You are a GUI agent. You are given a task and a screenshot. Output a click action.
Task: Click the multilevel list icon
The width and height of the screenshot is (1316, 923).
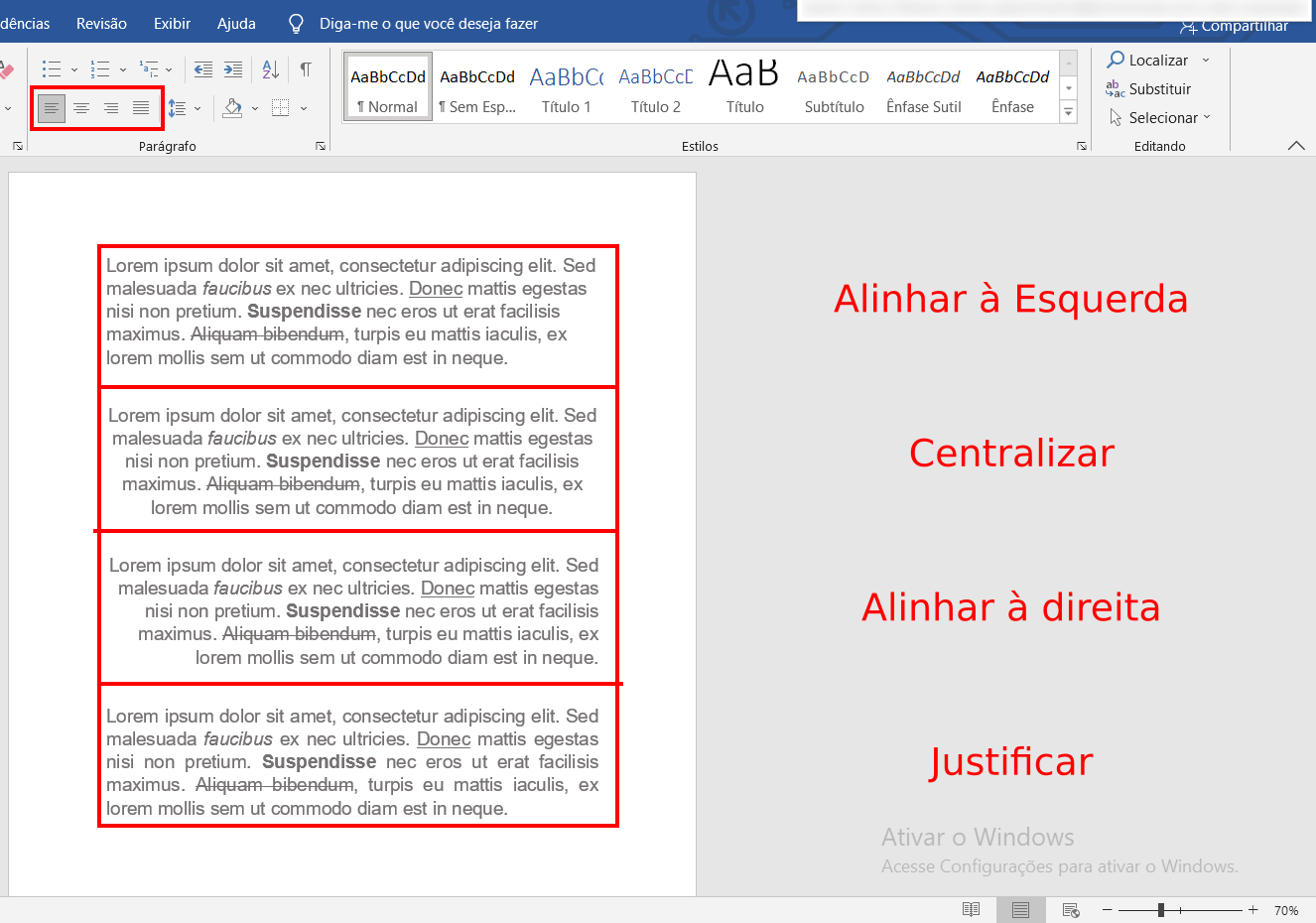tap(149, 68)
